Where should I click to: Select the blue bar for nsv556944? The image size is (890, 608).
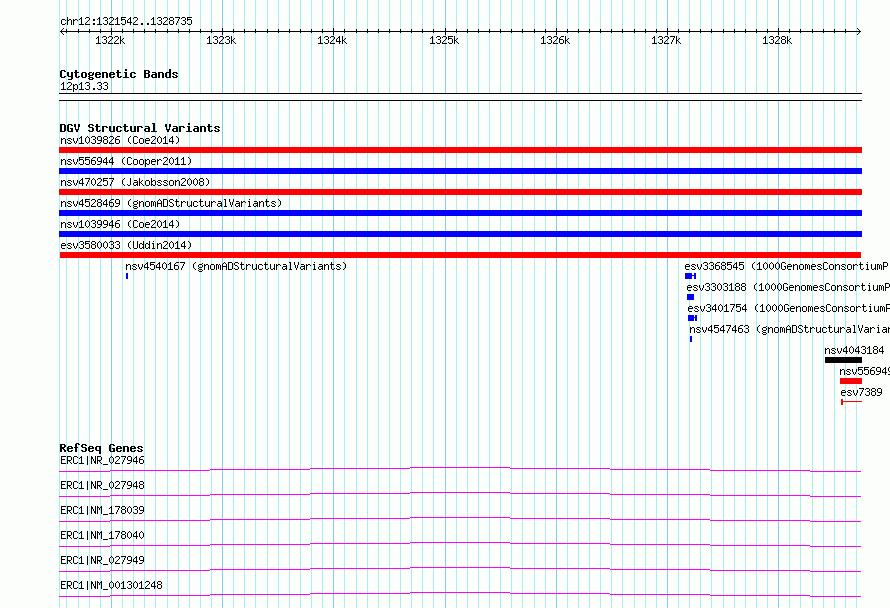(x=460, y=171)
